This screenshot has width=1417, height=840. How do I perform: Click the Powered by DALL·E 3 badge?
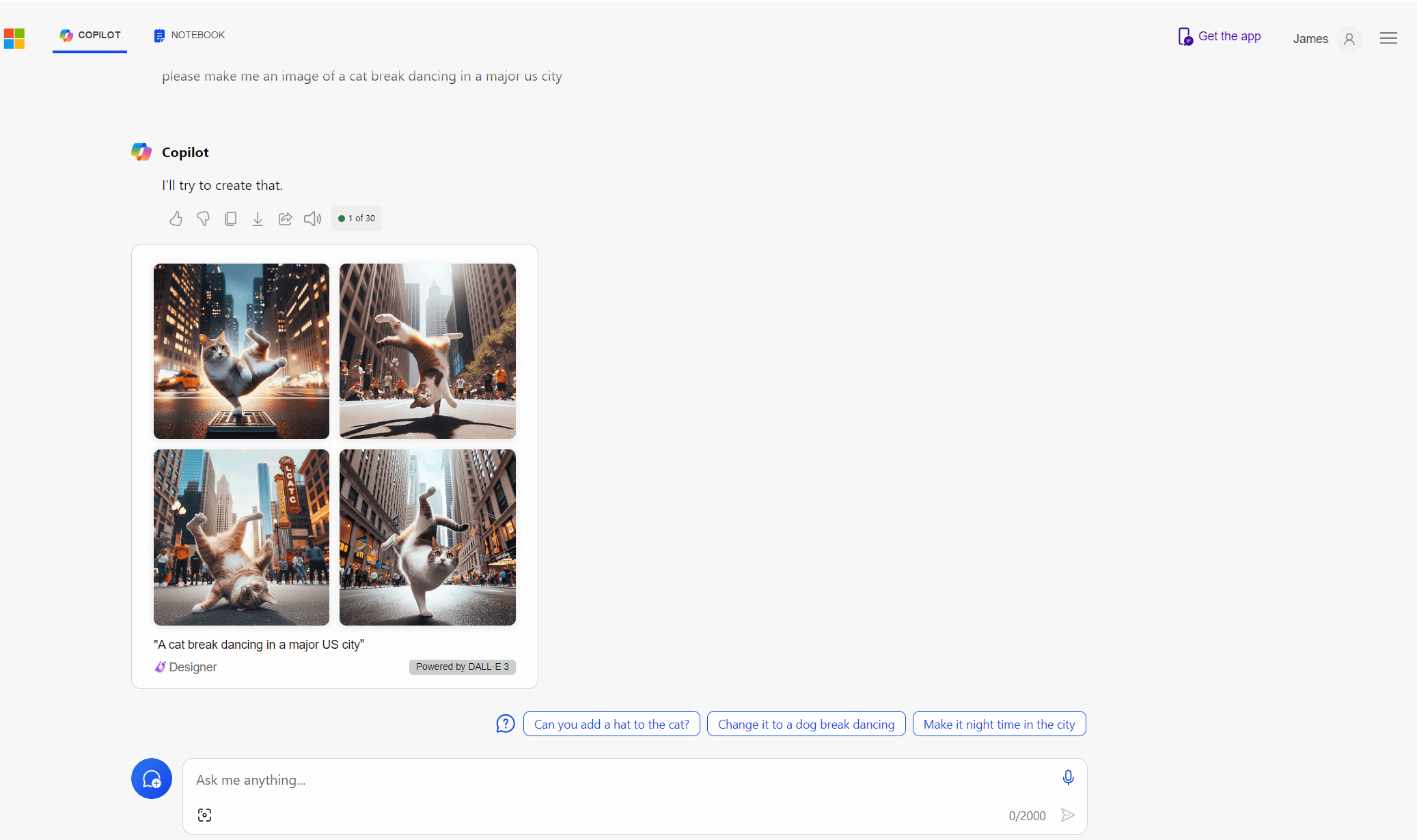tap(463, 667)
